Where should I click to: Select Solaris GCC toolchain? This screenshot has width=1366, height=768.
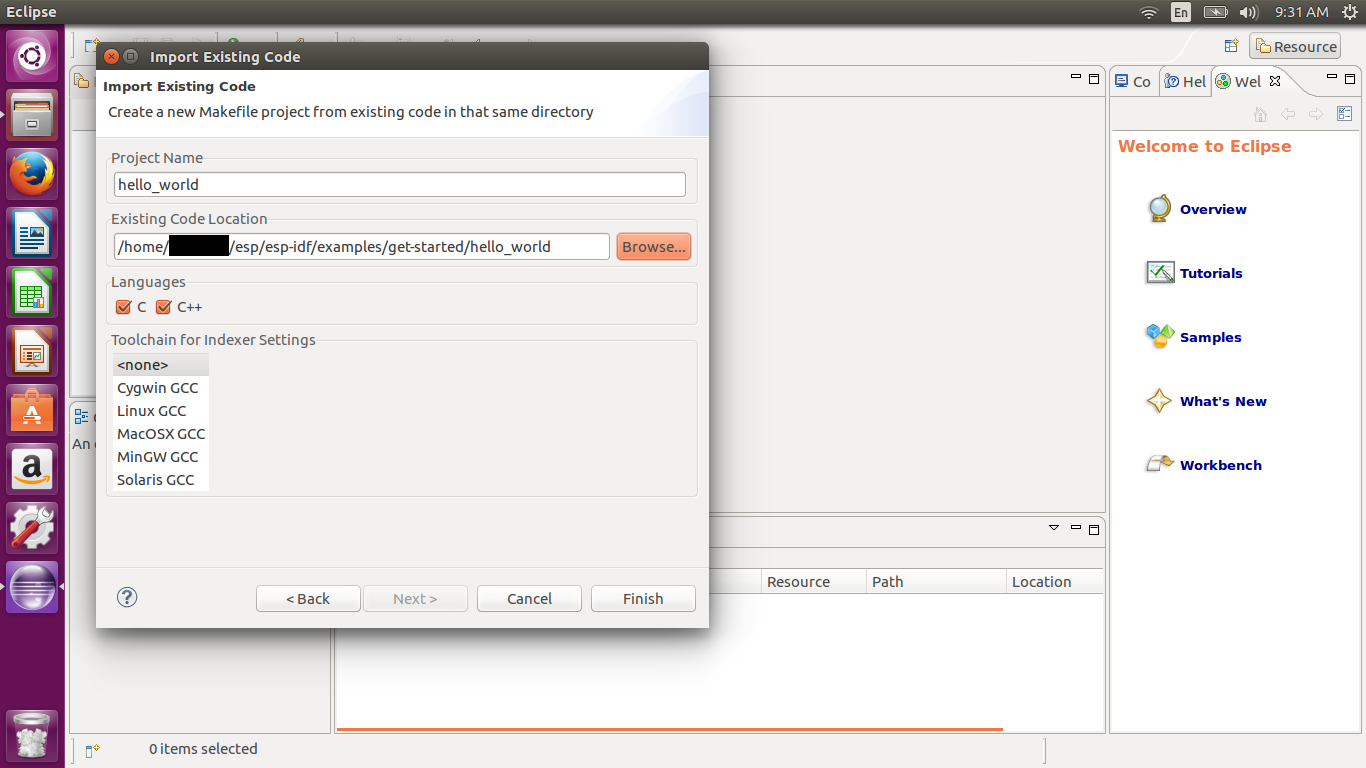pyautogui.click(x=161, y=480)
